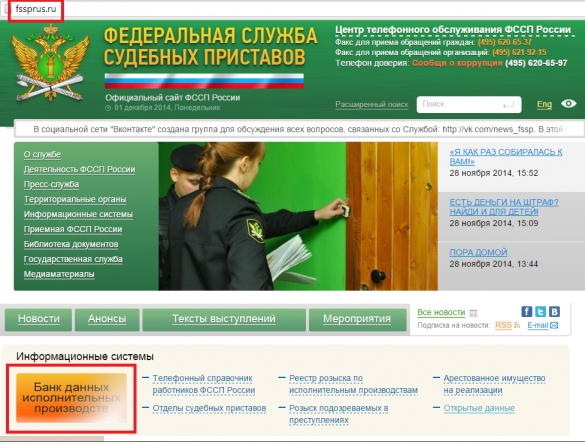Image resolution: width=585 pixels, height=442 pixels.
Task: Click the Facebook share icon
Action: [x=526, y=311]
